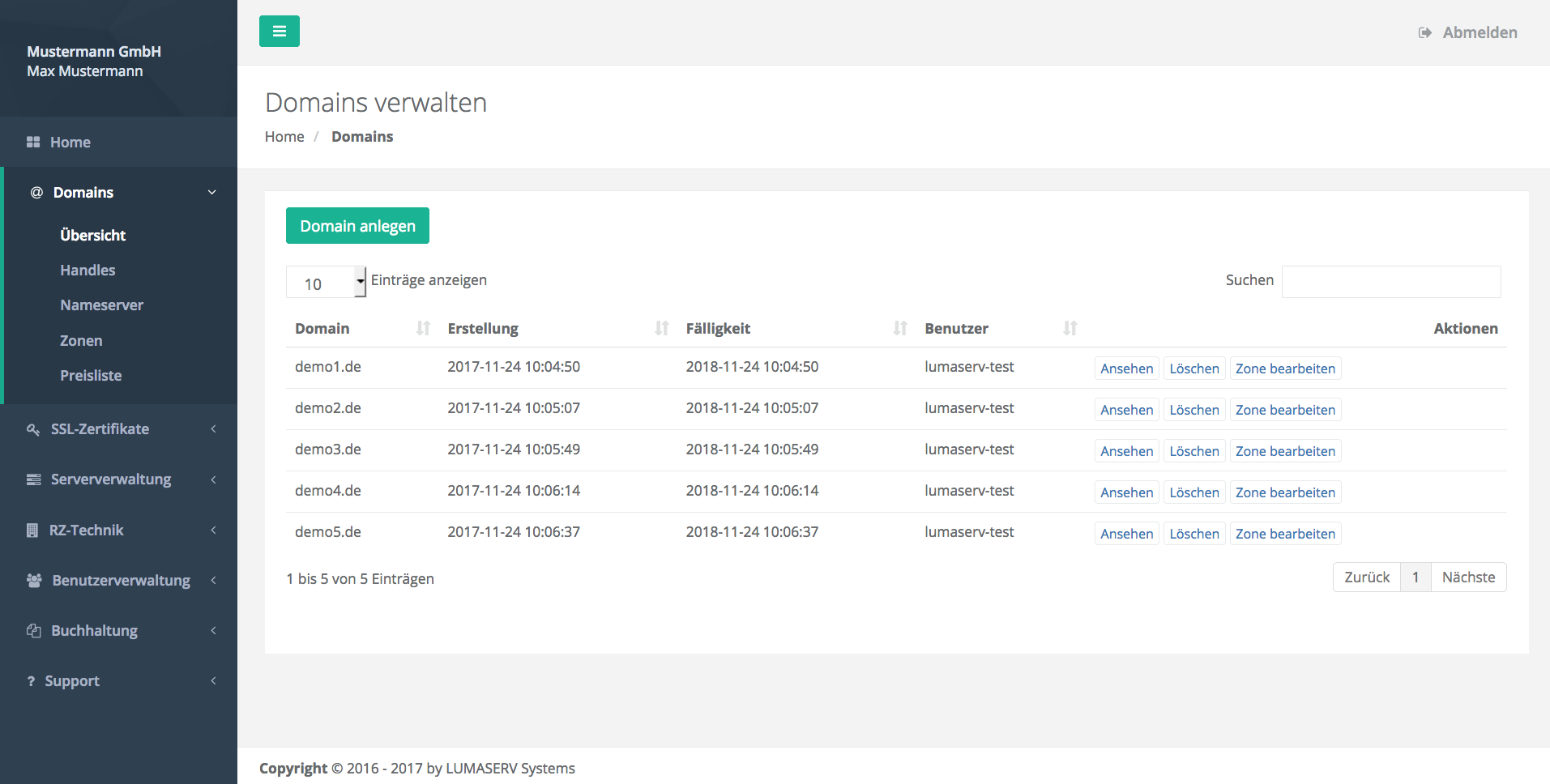The image size is (1550, 784).
Task: Click Zone bearbeiten for demo5.de
Action: point(1285,534)
